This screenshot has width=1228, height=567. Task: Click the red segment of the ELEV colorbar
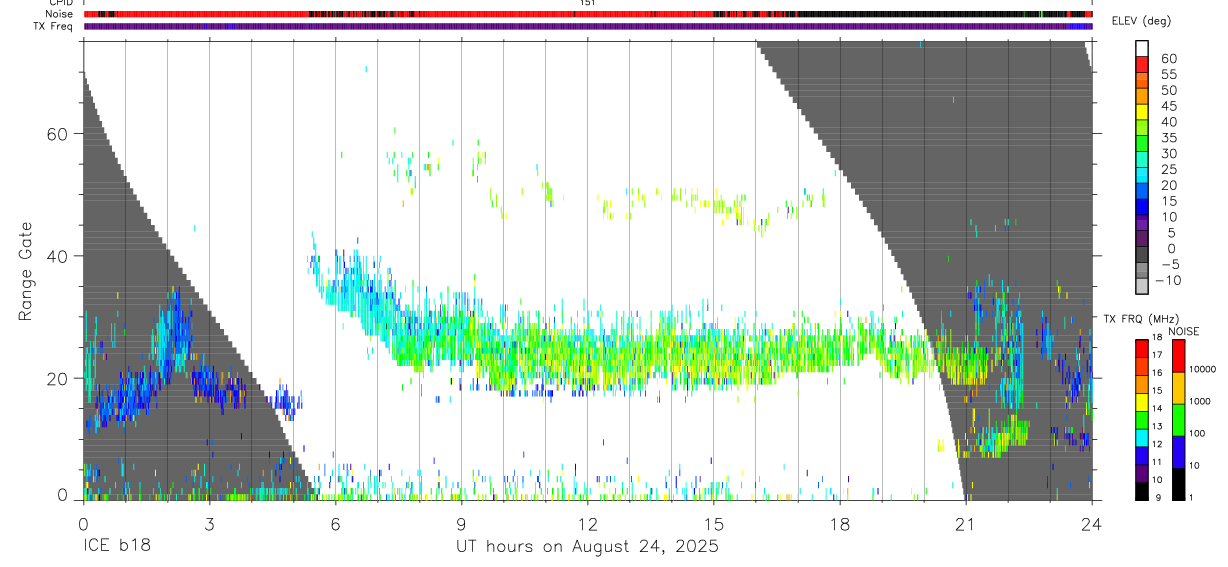pyautogui.click(x=1142, y=64)
